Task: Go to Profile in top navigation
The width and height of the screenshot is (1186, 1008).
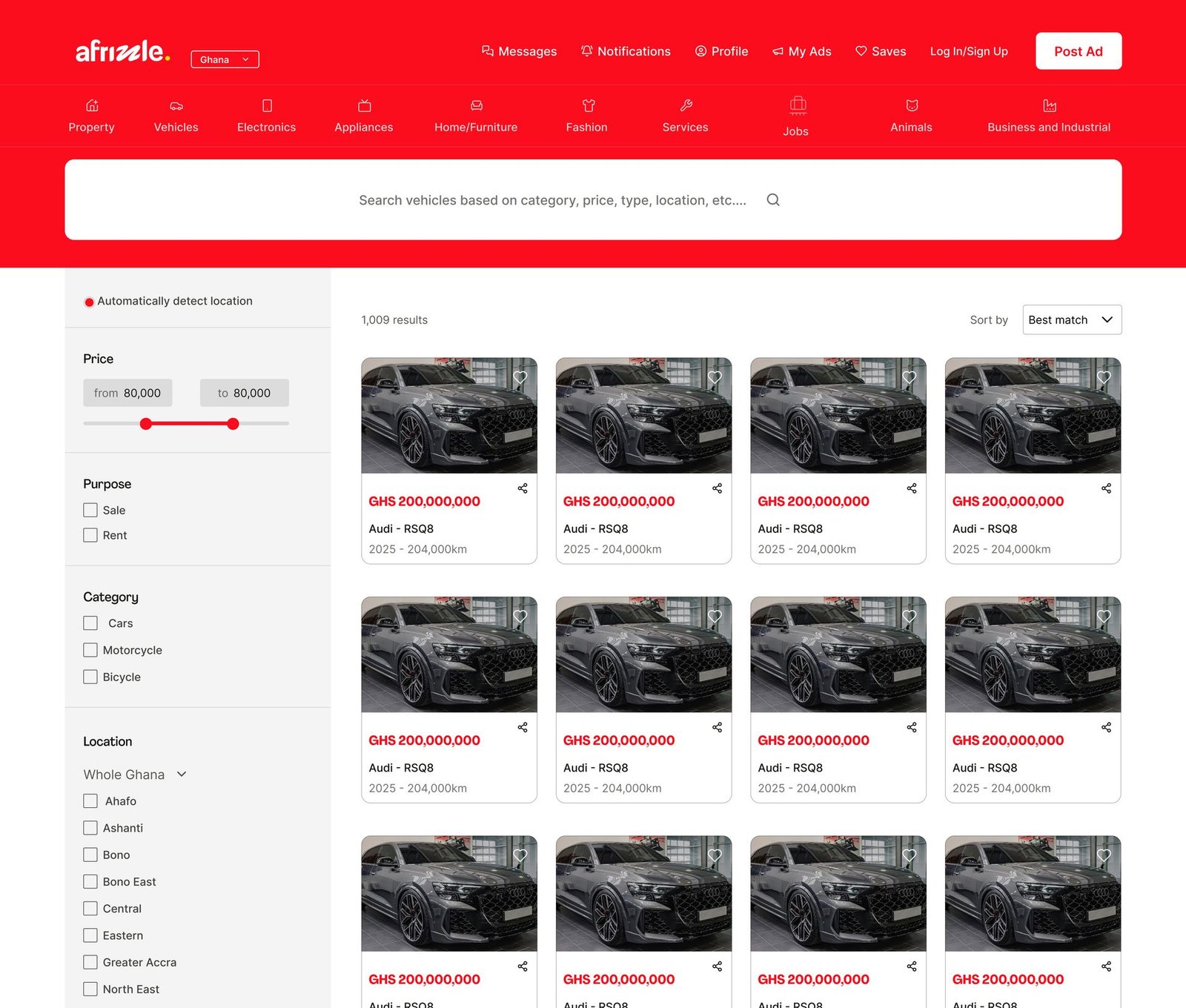Action: [721, 51]
